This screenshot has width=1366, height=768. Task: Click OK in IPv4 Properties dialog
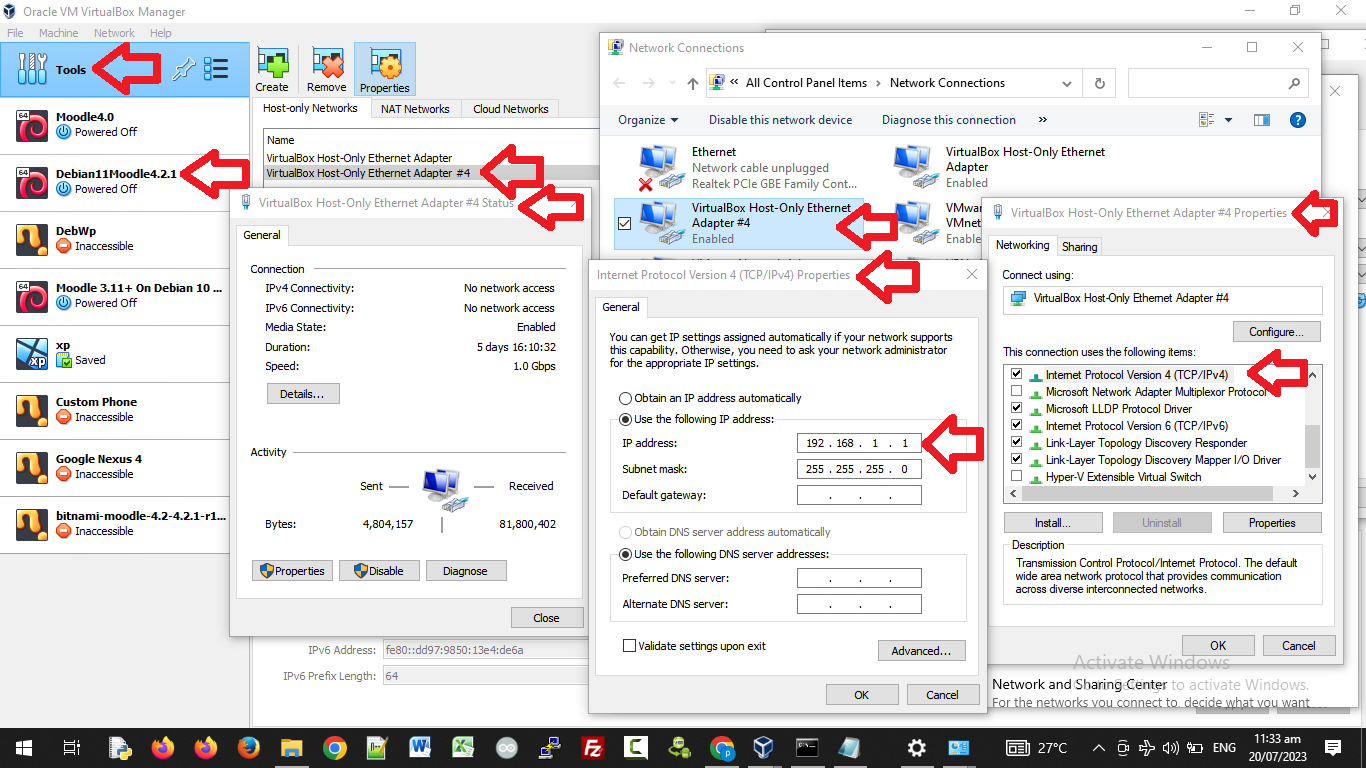click(861, 695)
